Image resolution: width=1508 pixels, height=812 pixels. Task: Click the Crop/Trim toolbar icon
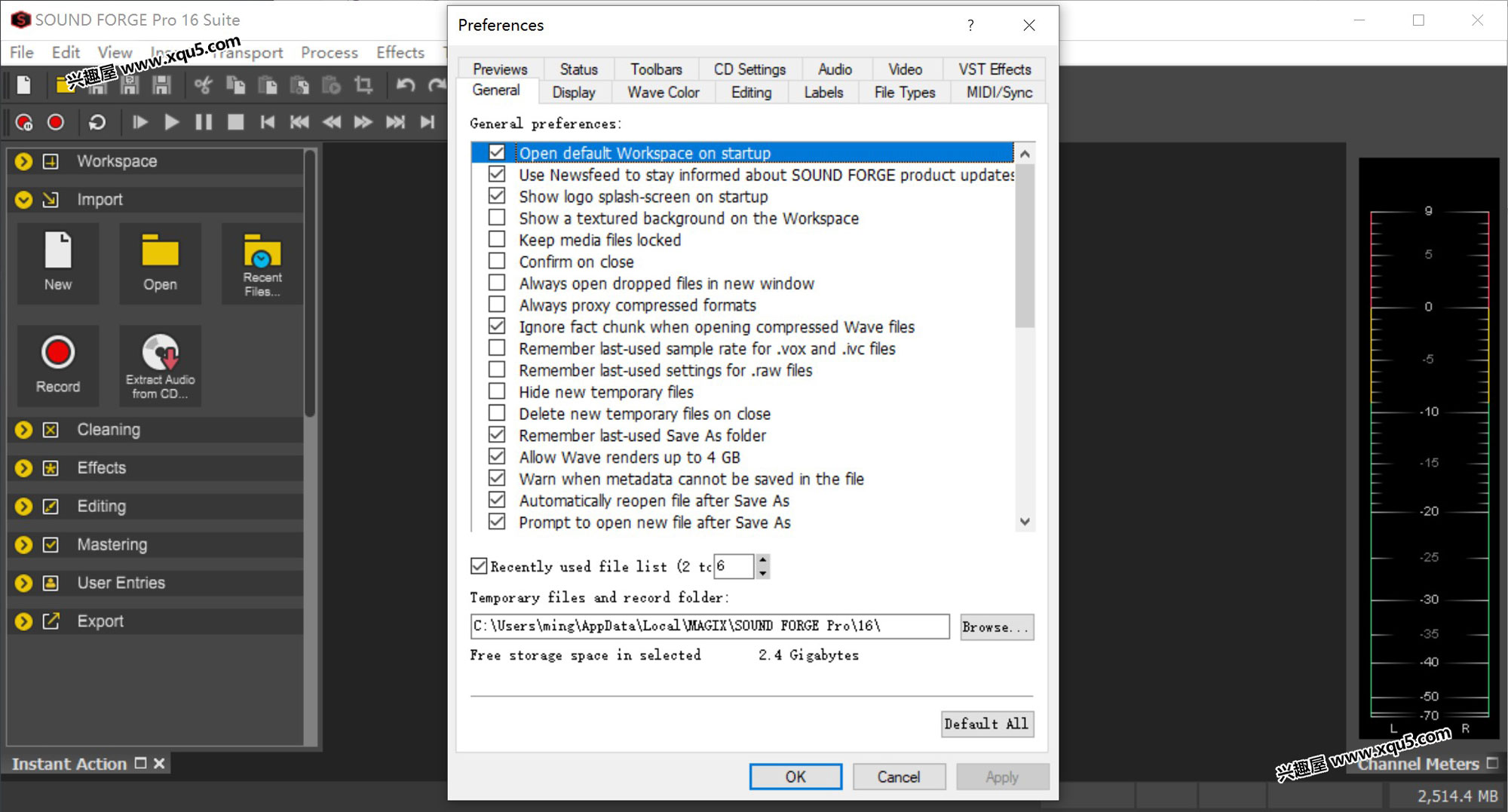tap(363, 85)
